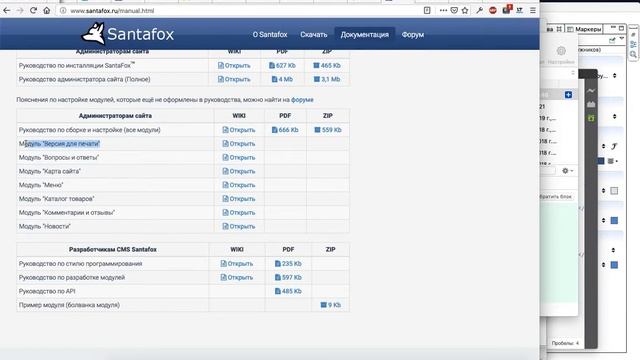Open wiki for 'Комментарии и отзывы' module
Screen dimensions: 640x360
(x=239, y=213)
